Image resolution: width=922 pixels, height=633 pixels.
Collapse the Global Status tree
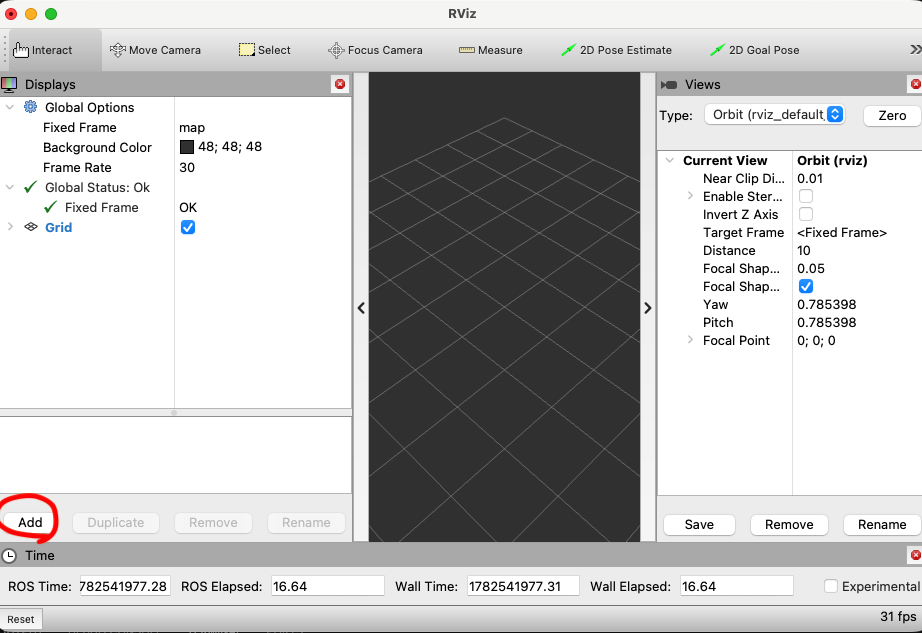(10, 187)
